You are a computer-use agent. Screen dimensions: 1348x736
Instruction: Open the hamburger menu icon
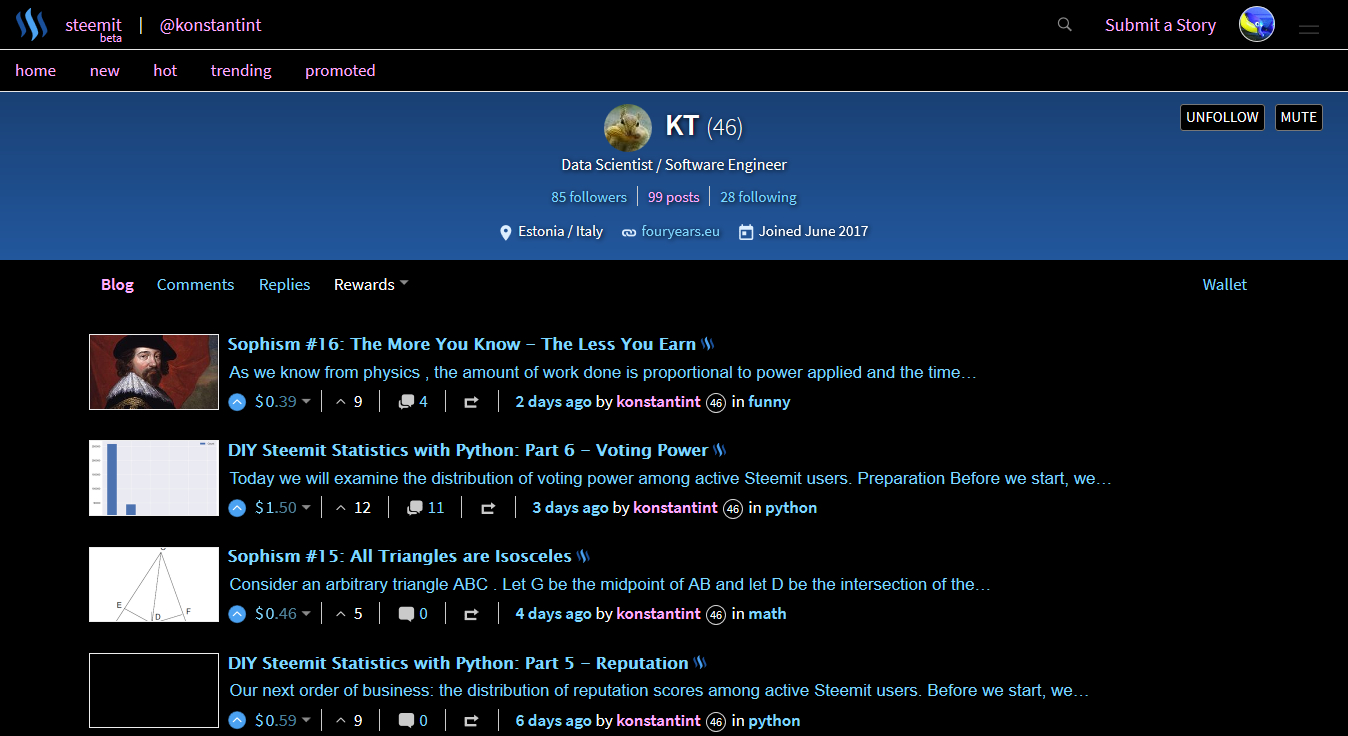pyautogui.click(x=1309, y=30)
